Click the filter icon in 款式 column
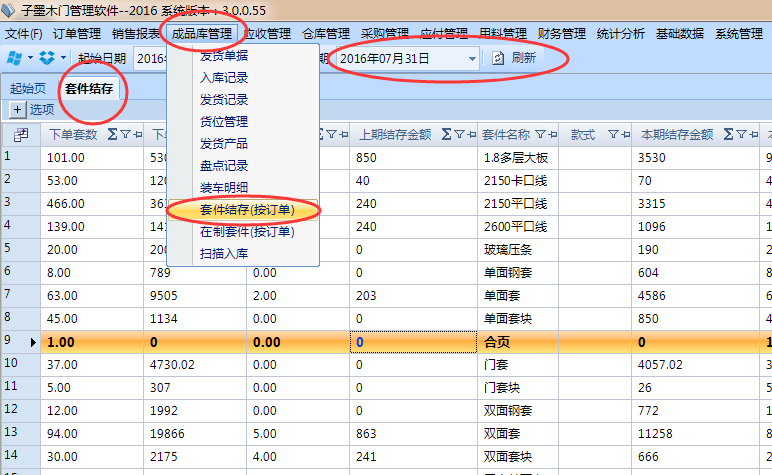 [x=612, y=134]
